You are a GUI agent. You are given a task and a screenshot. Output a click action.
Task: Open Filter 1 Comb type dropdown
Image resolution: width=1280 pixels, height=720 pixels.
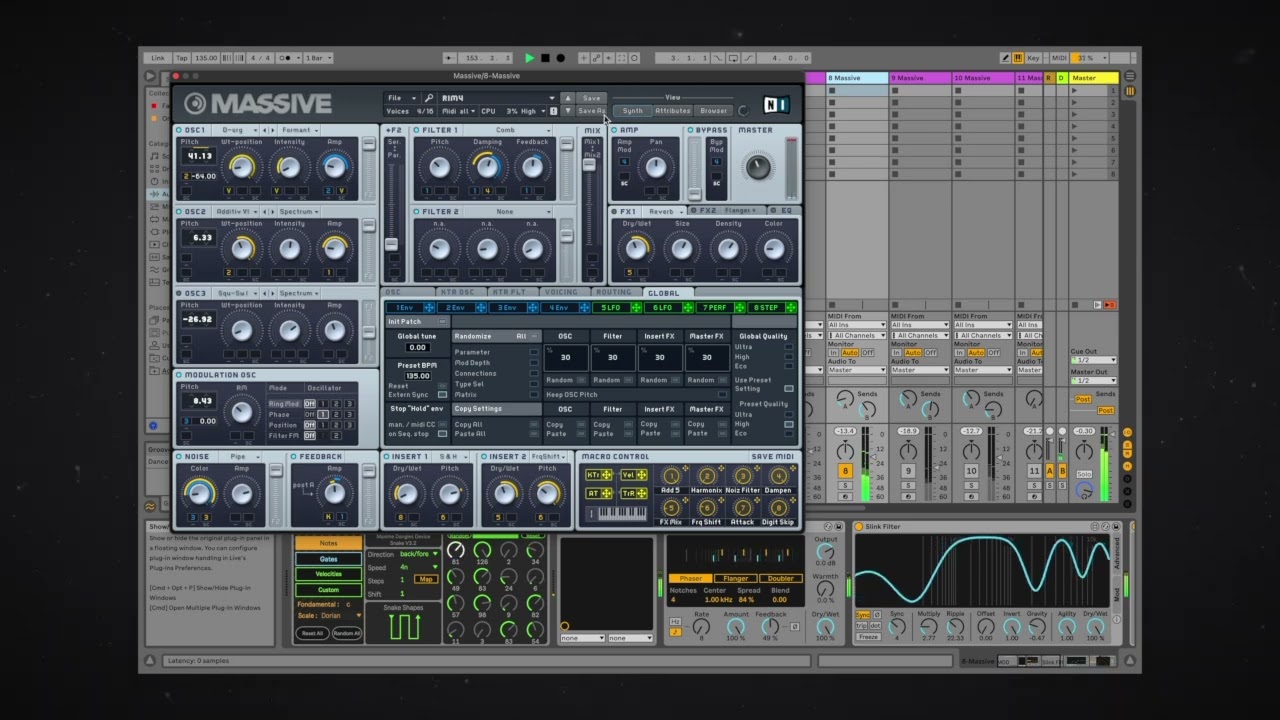(510, 130)
